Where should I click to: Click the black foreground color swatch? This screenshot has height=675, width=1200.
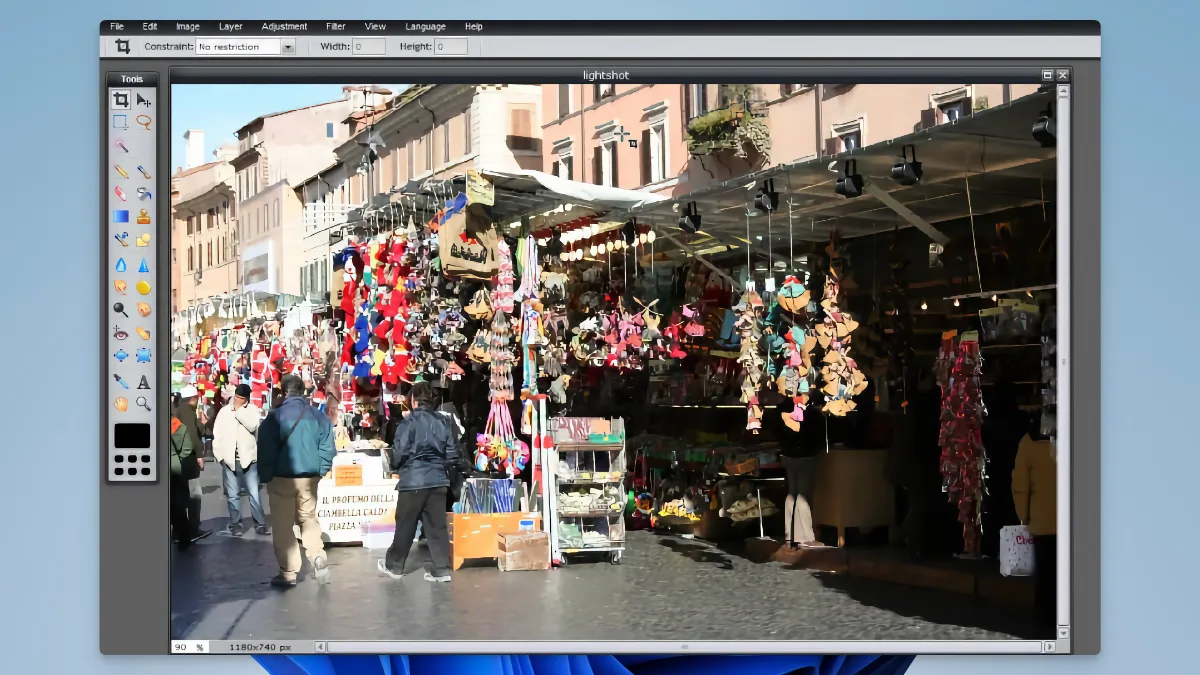[x=132, y=436]
